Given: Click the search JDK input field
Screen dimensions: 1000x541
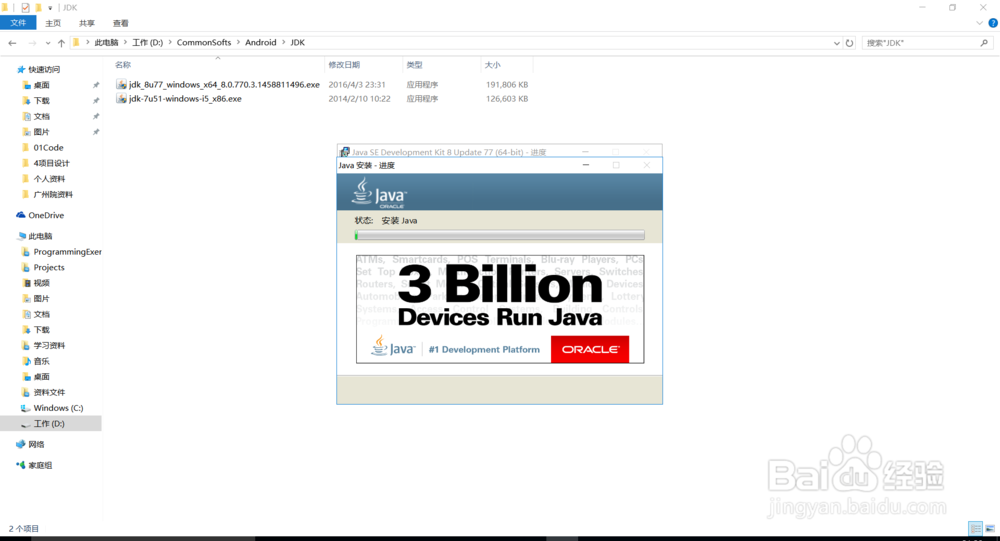Looking at the screenshot, I should point(920,43).
